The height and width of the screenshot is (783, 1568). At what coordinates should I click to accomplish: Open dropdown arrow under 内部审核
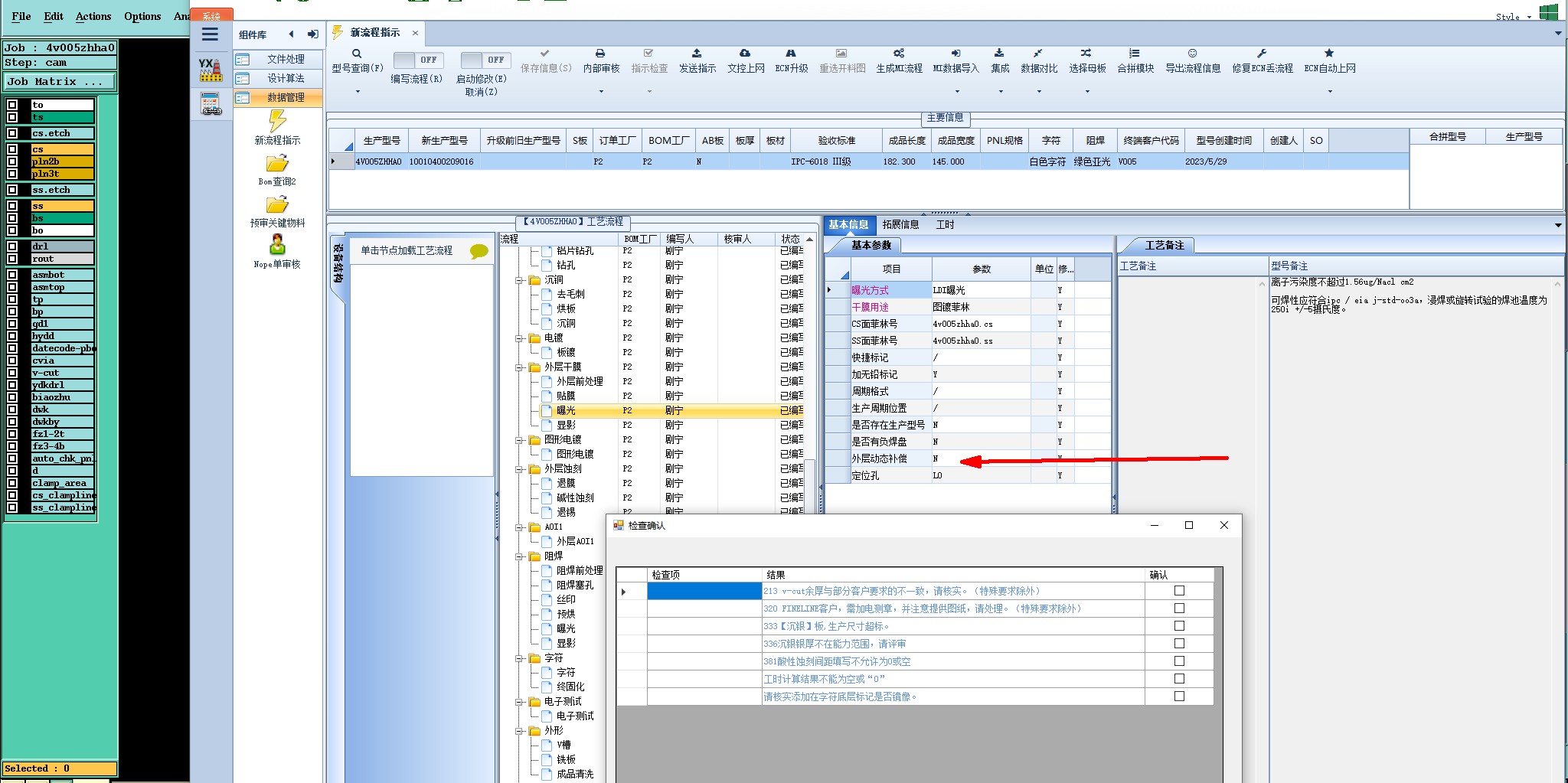click(x=601, y=92)
